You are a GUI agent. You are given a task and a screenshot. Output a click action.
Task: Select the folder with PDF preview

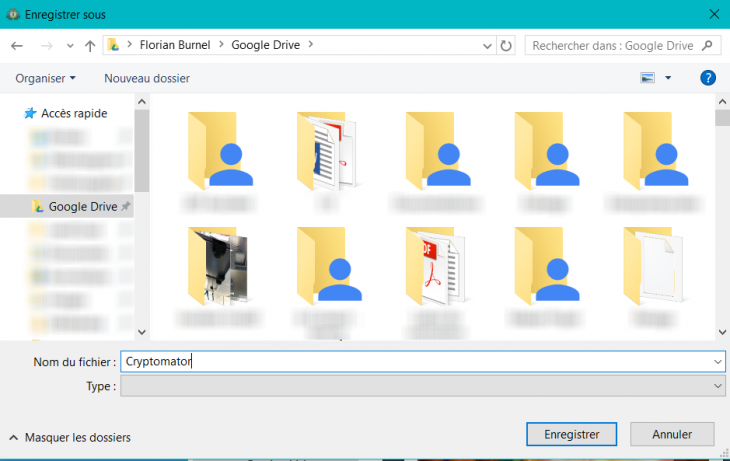pos(436,266)
